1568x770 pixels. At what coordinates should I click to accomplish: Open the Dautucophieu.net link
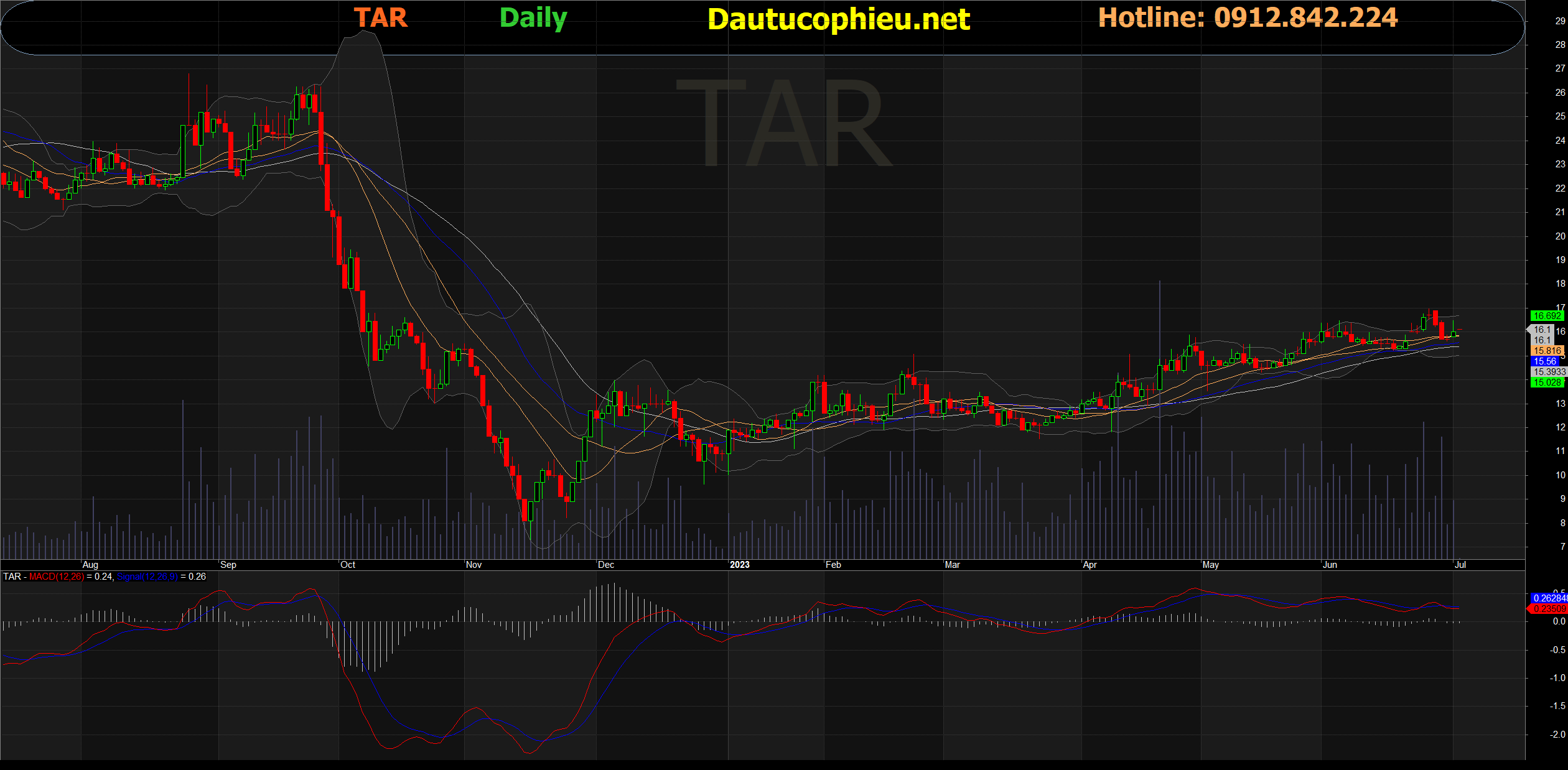[x=838, y=19]
